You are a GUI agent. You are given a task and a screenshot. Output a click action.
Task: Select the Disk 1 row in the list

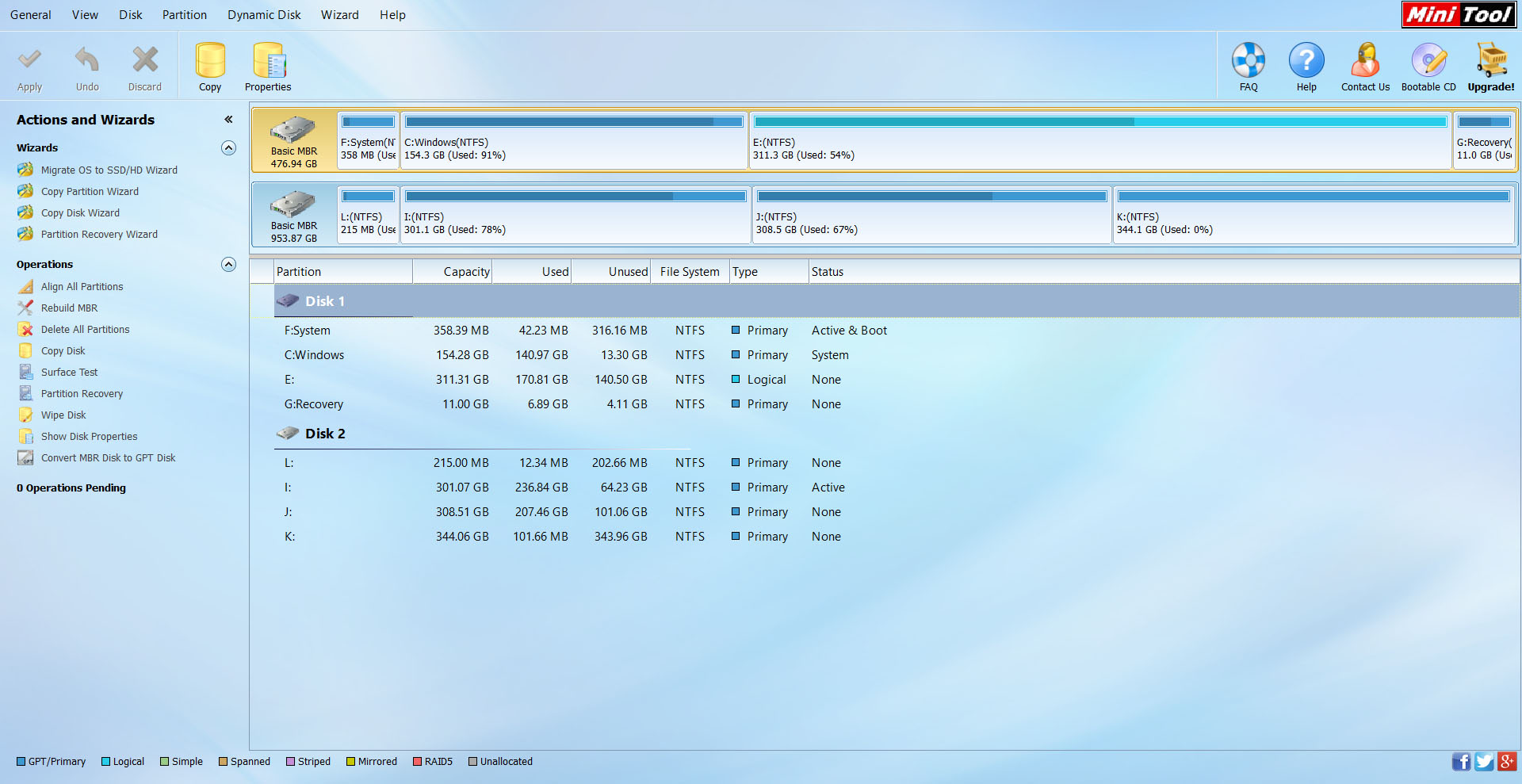click(x=897, y=301)
